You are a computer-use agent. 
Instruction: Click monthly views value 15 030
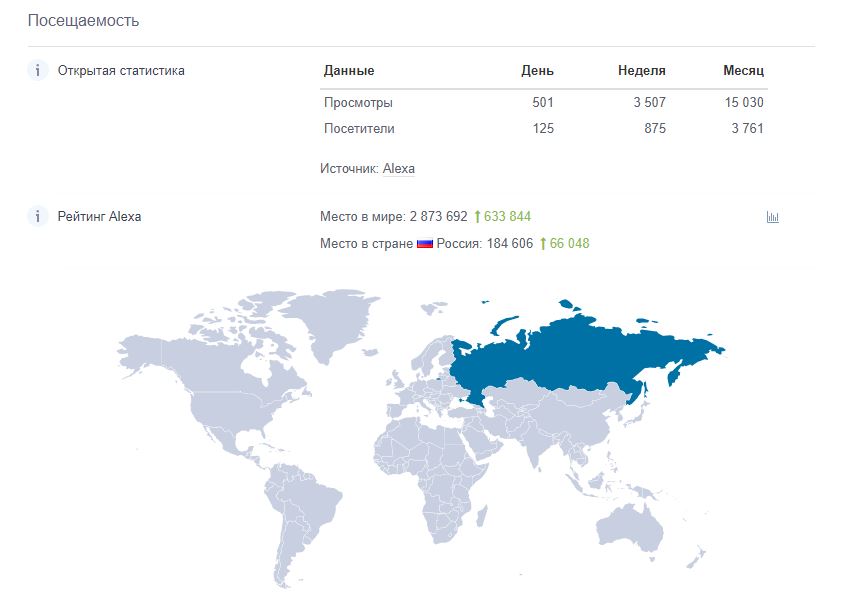coord(744,102)
